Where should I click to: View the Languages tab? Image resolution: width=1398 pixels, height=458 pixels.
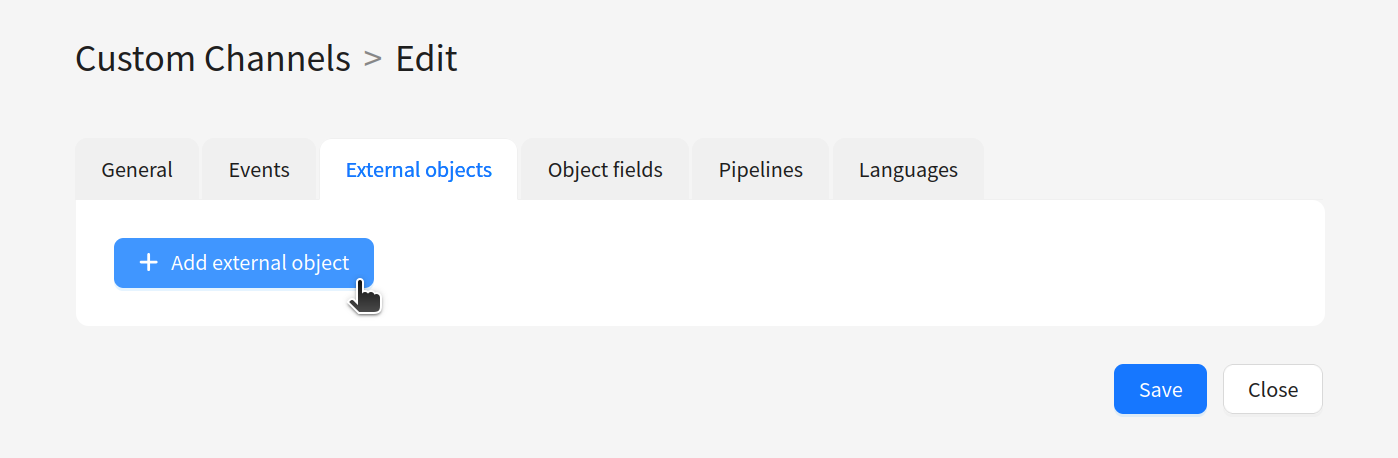click(x=908, y=170)
